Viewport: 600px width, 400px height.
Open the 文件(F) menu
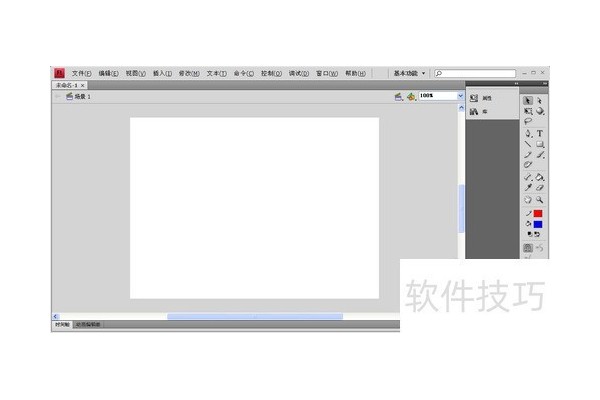[81, 73]
